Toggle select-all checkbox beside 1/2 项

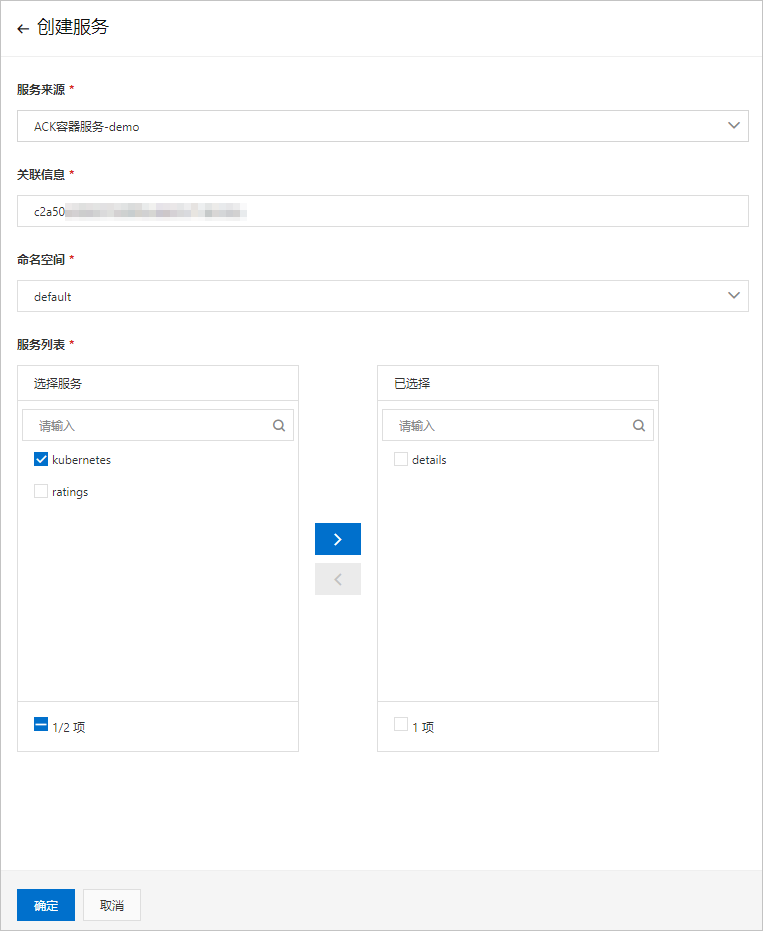(x=41, y=724)
